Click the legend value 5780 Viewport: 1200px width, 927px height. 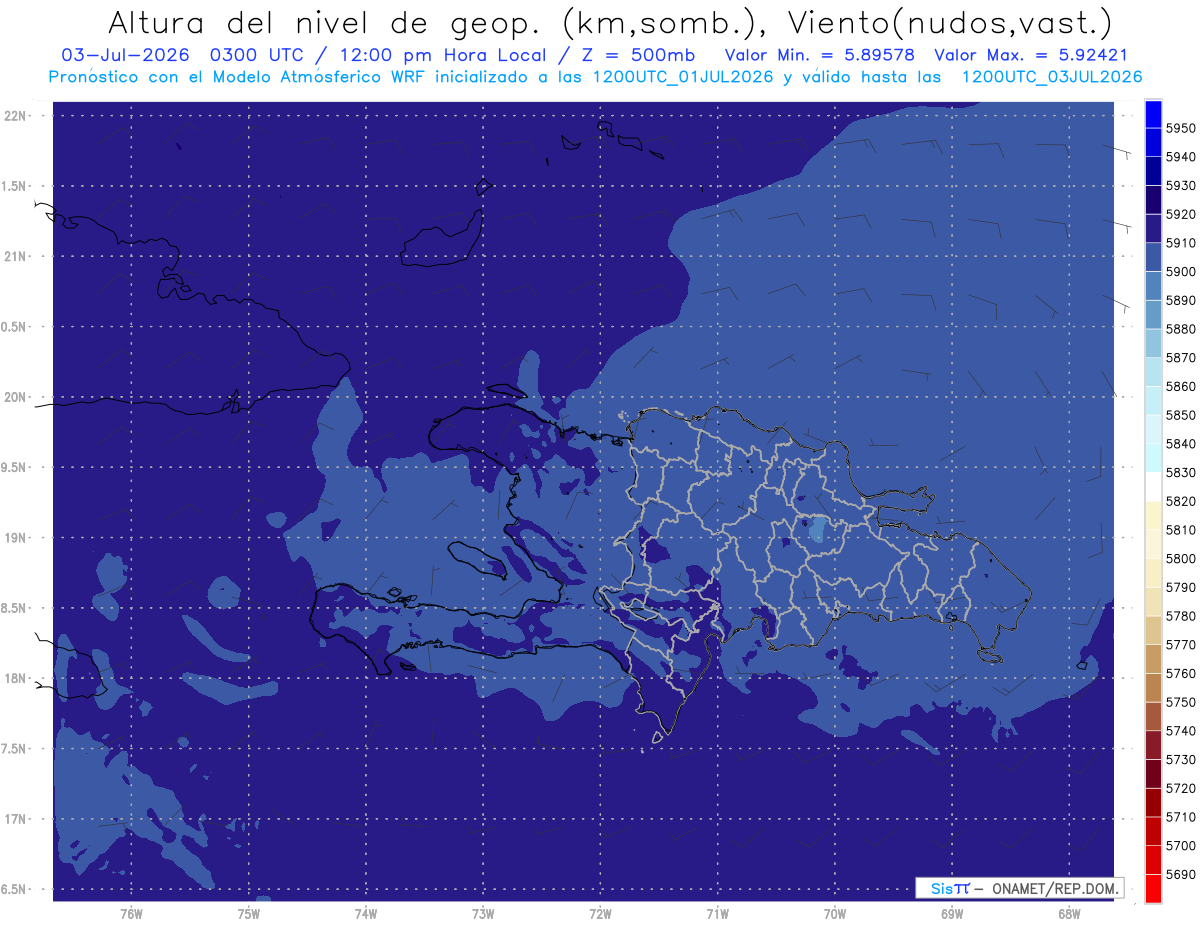pos(1180,616)
